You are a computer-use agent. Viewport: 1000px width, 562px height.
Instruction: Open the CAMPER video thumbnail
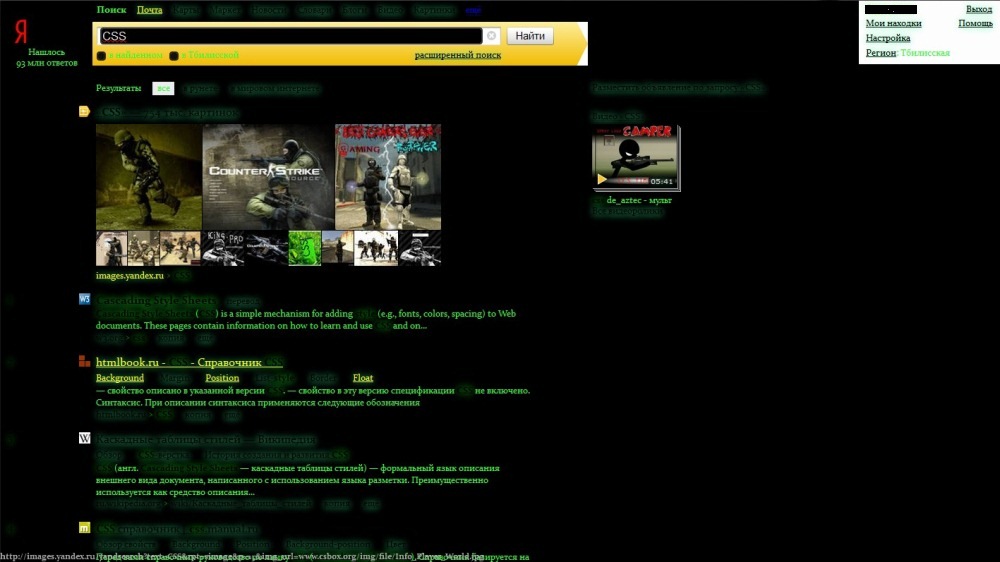(636, 158)
